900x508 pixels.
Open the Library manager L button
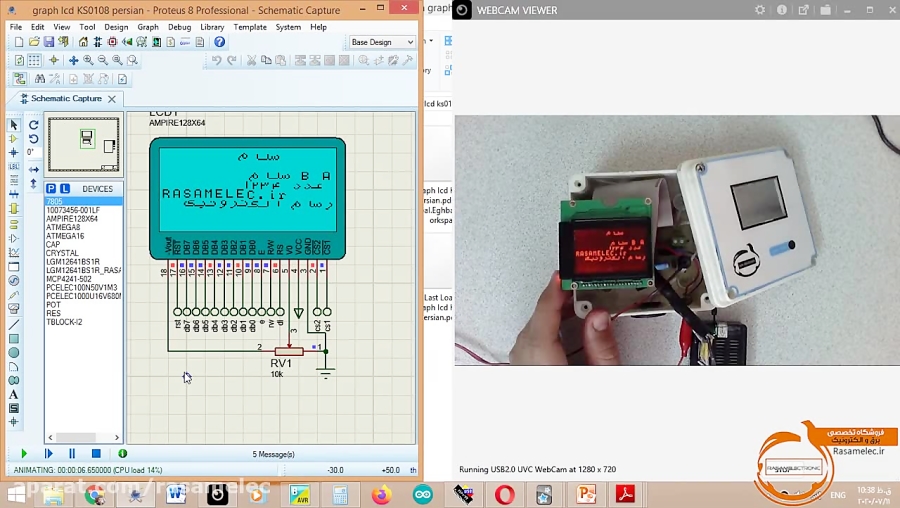pyautogui.click(x=65, y=189)
